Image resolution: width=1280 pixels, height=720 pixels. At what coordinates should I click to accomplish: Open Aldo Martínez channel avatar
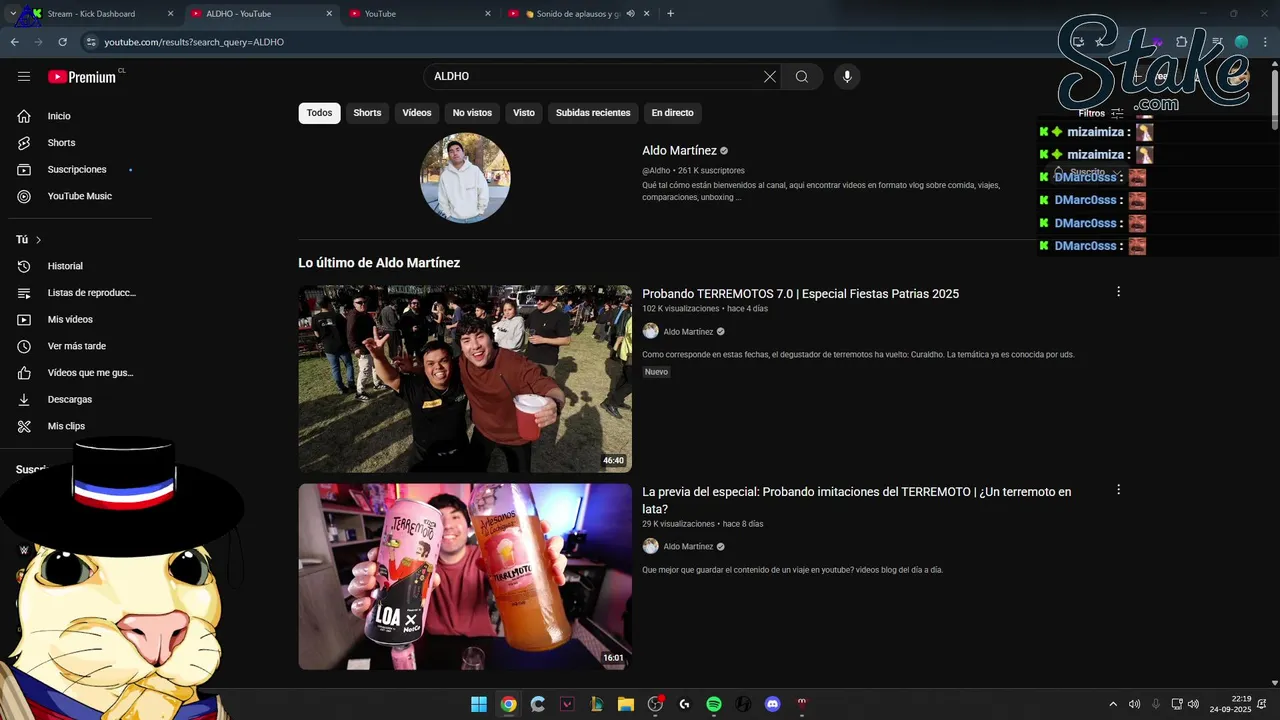(465, 178)
